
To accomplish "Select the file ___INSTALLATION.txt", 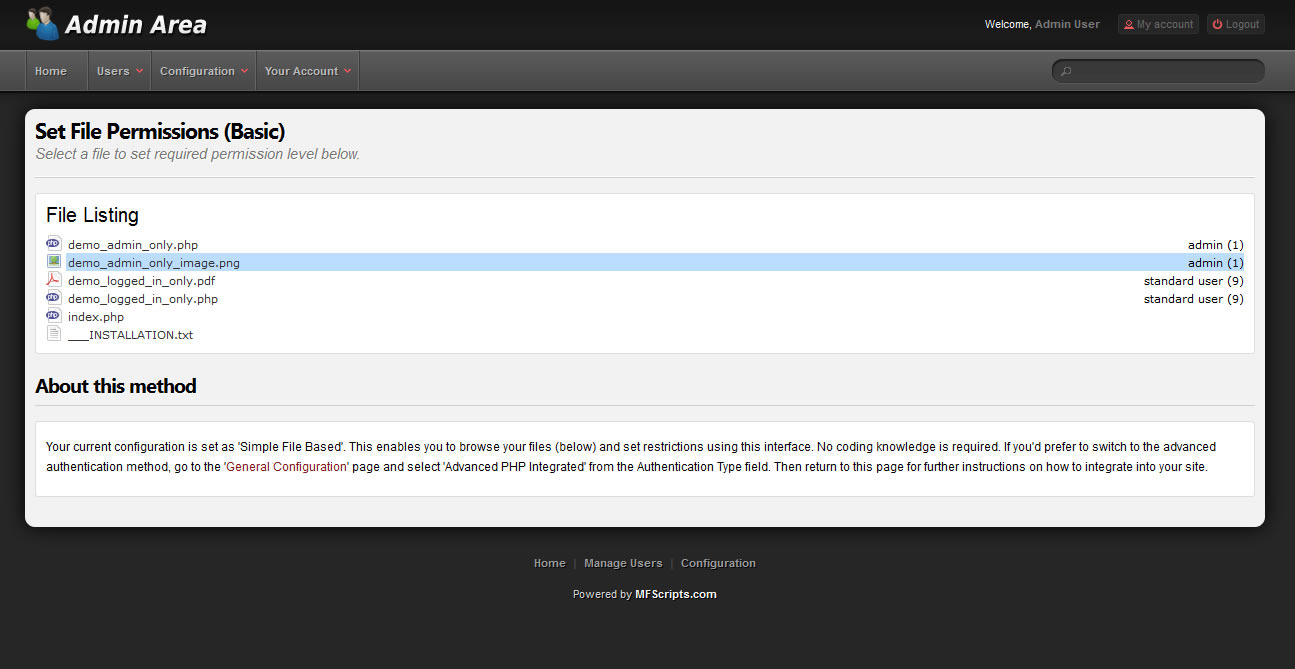I will tap(130, 335).
